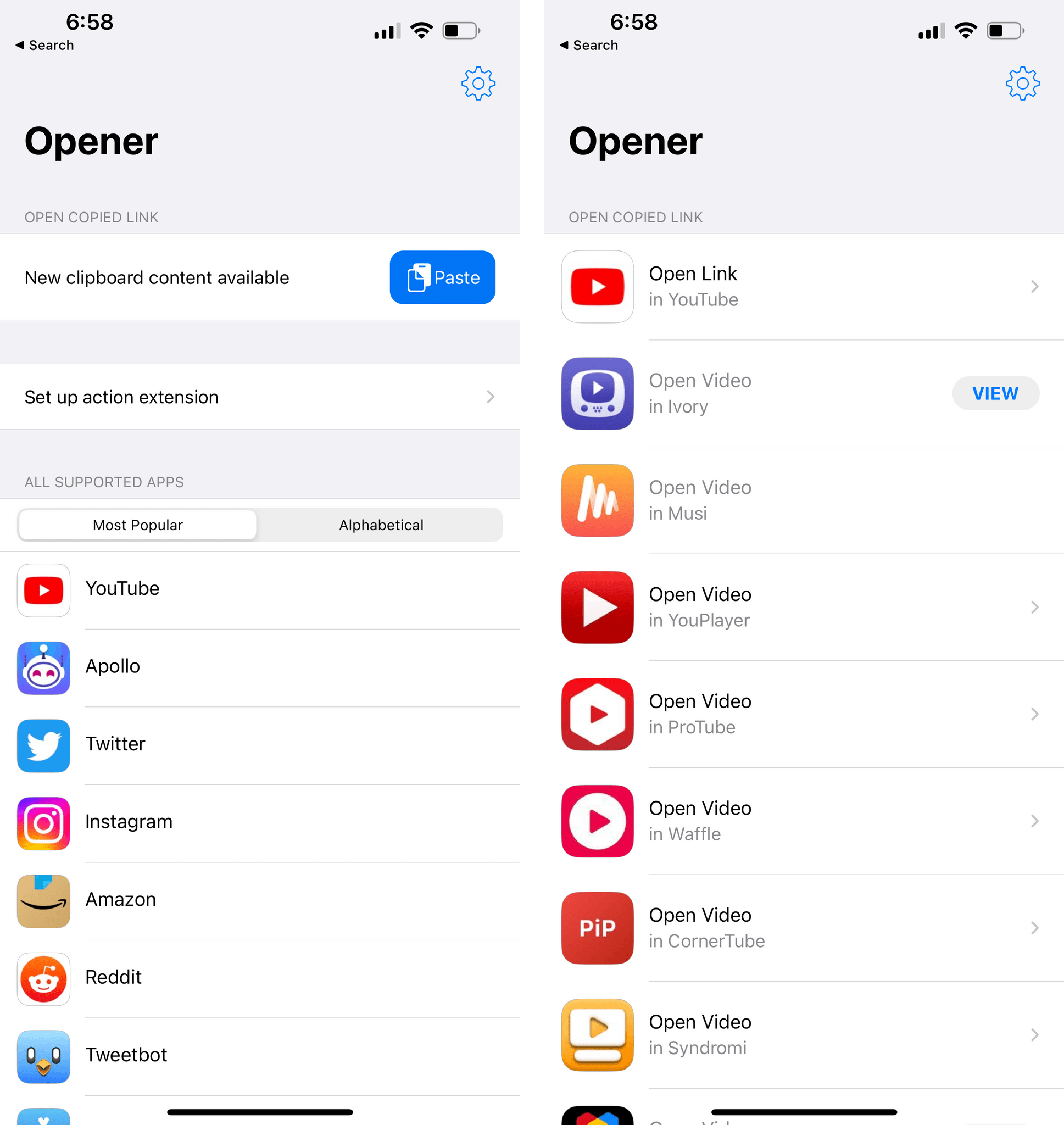Click the YouTube app icon

44,589
